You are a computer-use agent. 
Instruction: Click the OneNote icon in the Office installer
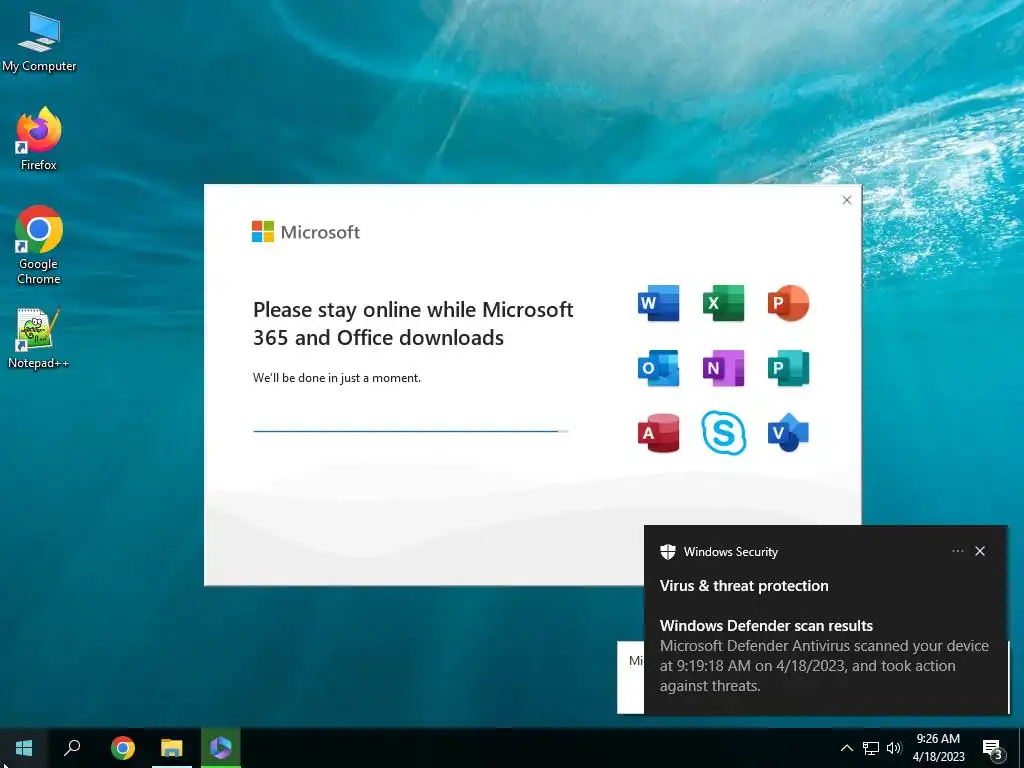pos(724,368)
